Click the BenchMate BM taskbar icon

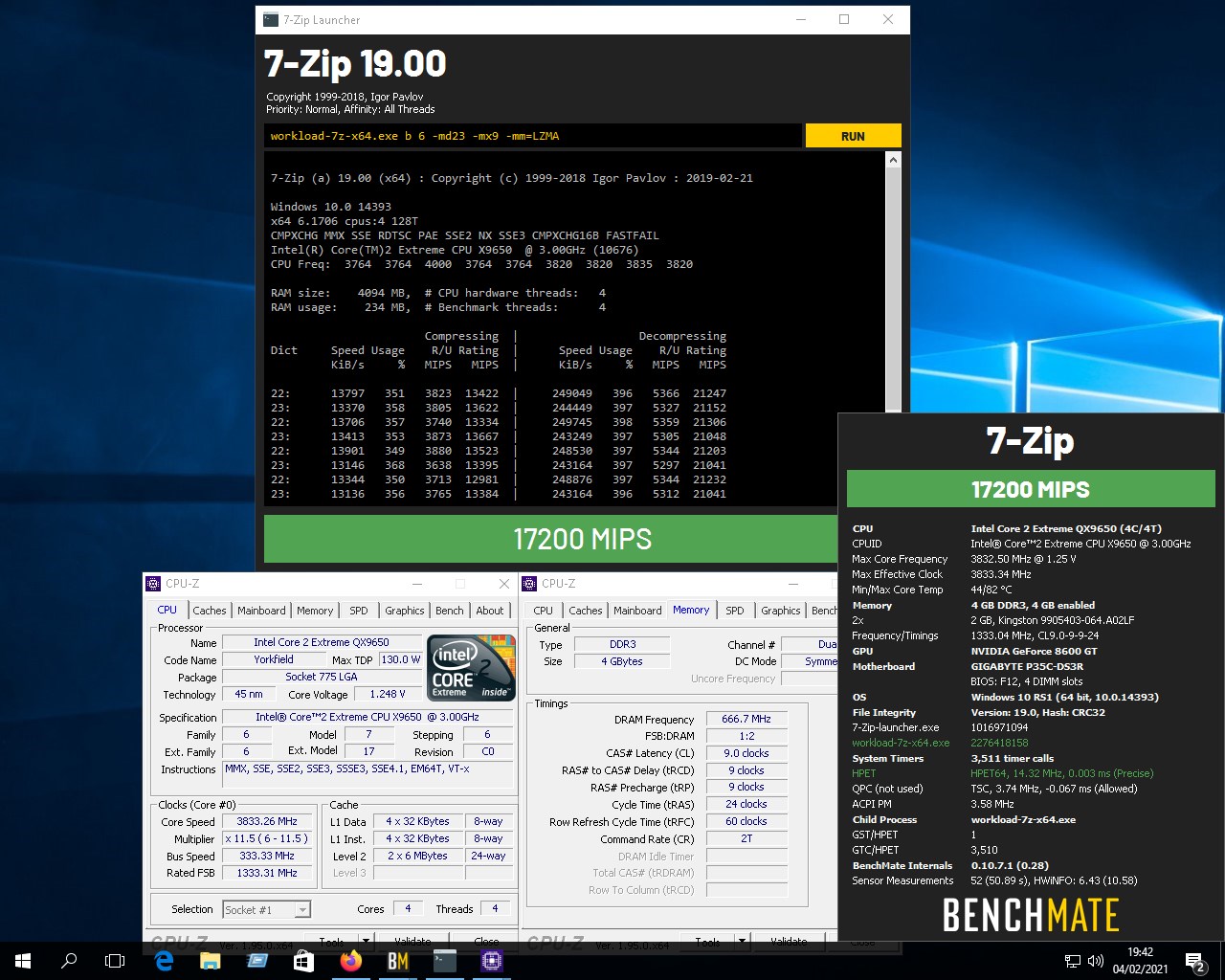point(398,961)
